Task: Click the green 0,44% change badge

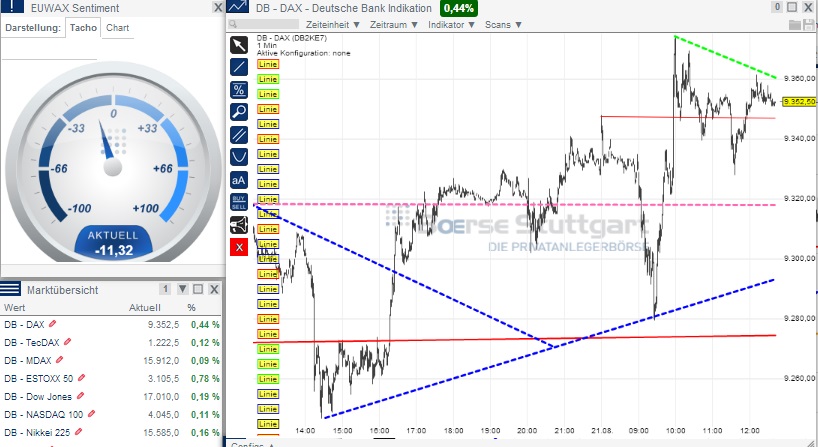Action: [x=459, y=8]
